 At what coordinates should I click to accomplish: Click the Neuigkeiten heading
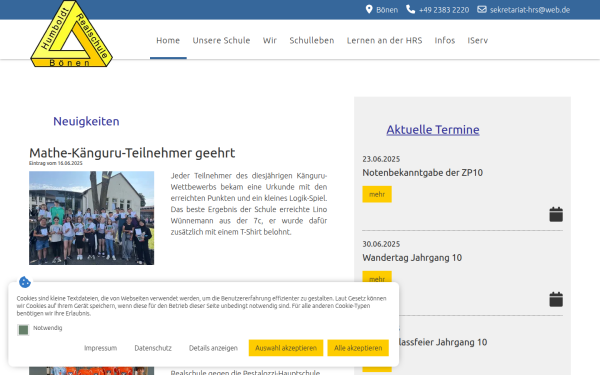coord(86,121)
